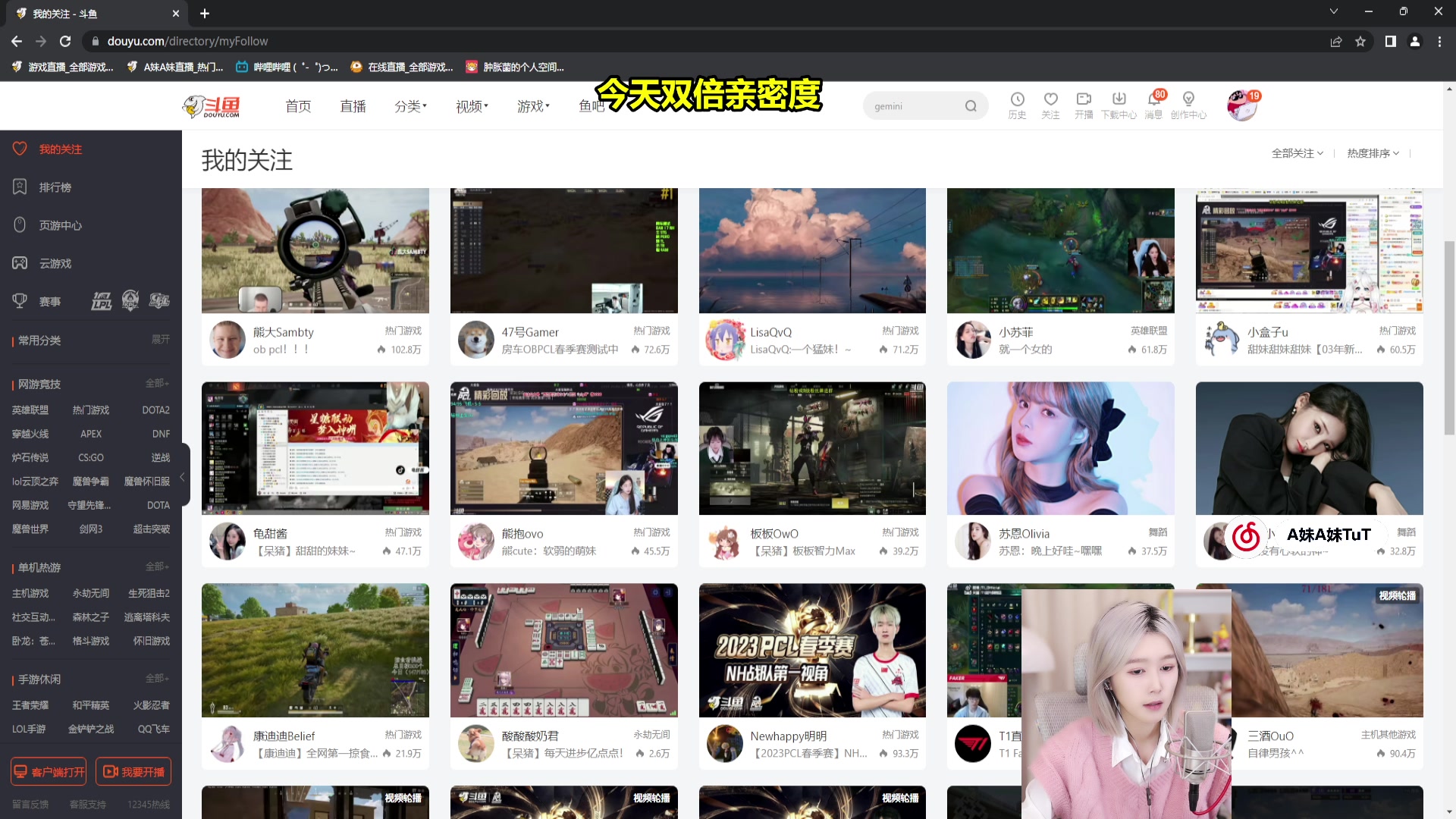Open browser profile icon
Image resolution: width=1456 pixels, height=819 pixels.
coord(1414,41)
